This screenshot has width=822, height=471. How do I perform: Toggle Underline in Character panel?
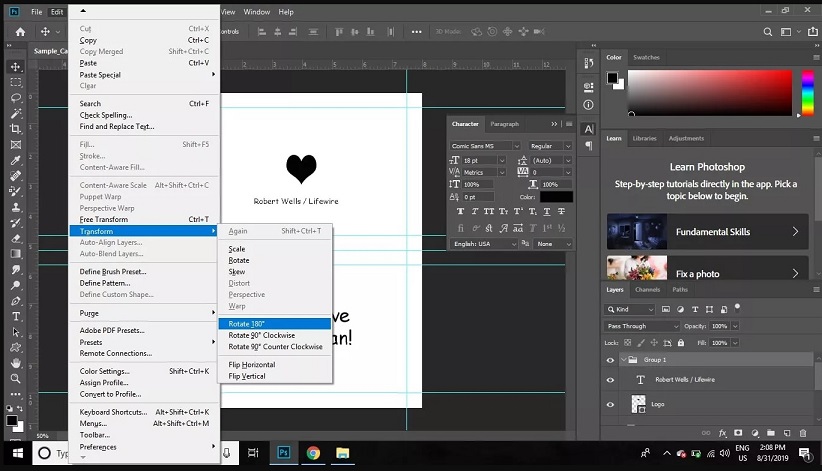547,211
